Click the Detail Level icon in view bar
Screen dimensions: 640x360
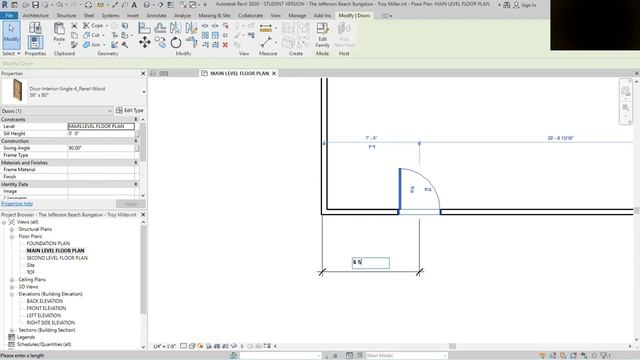pos(184,346)
